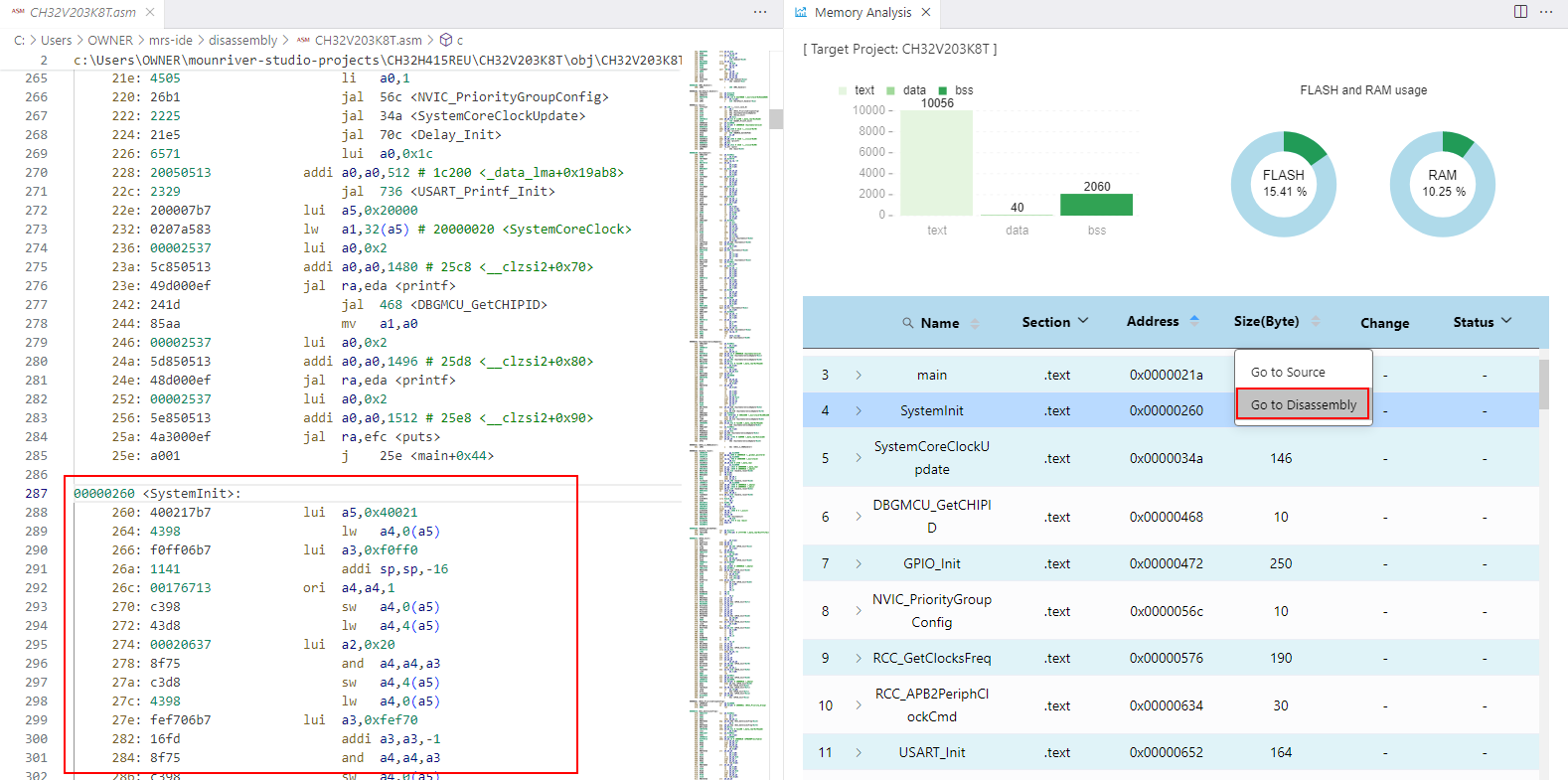This screenshot has width=1568, height=780.
Task: Split the Memory Analysis editor layout
Action: point(1520,12)
